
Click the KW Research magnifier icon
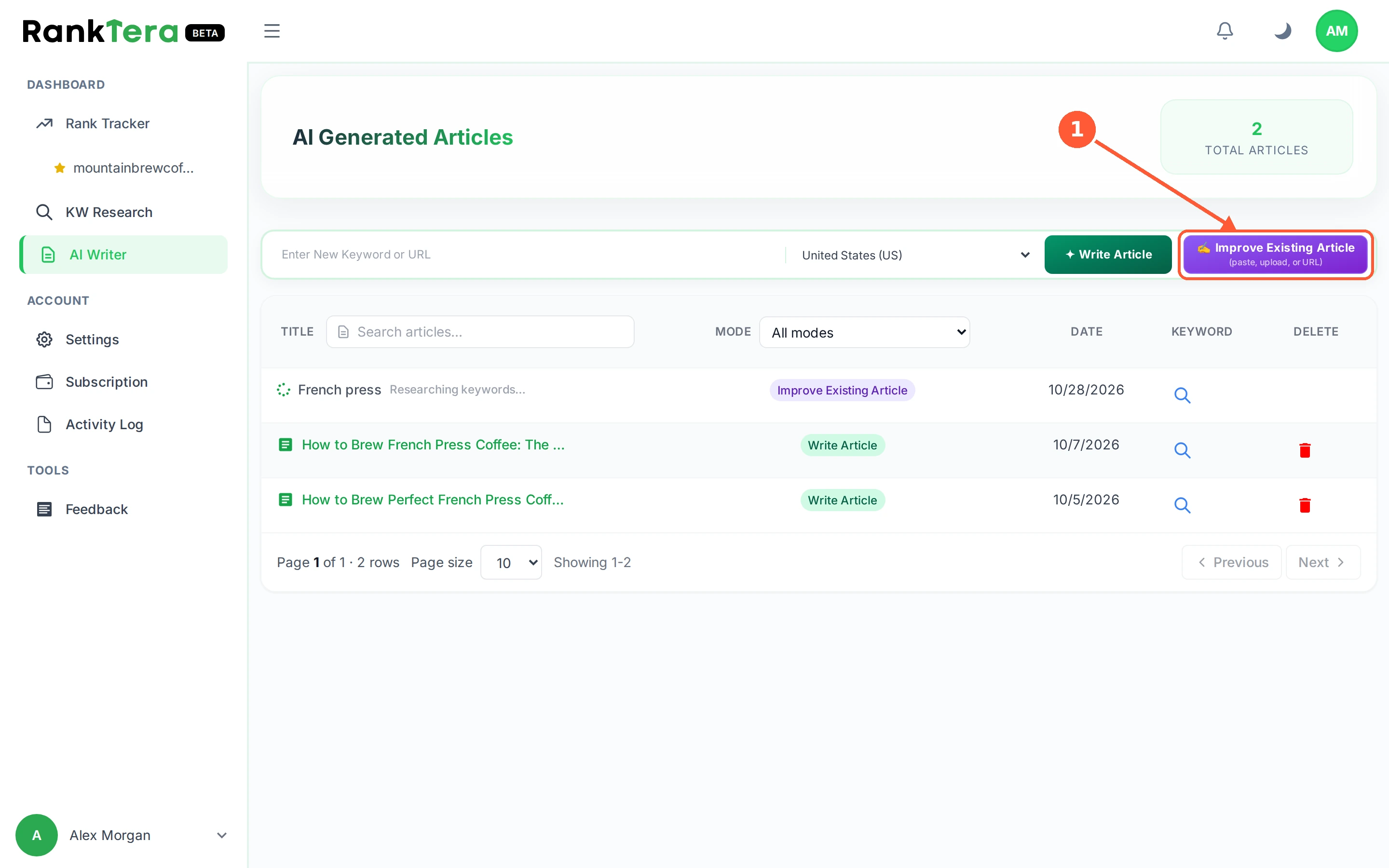click(44, 212)
